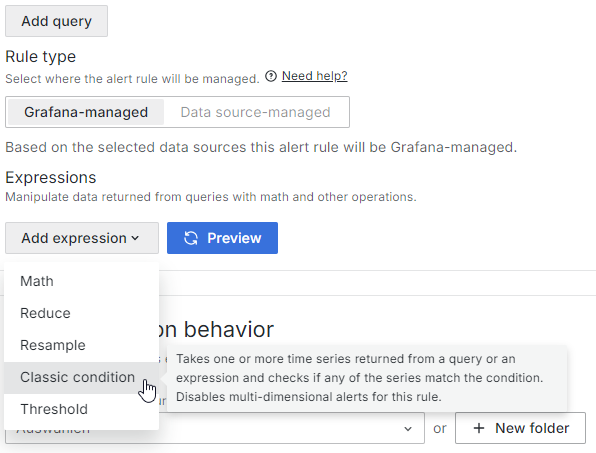
Task: Pick Threshold from the expression list
Action: click(81, 409)
